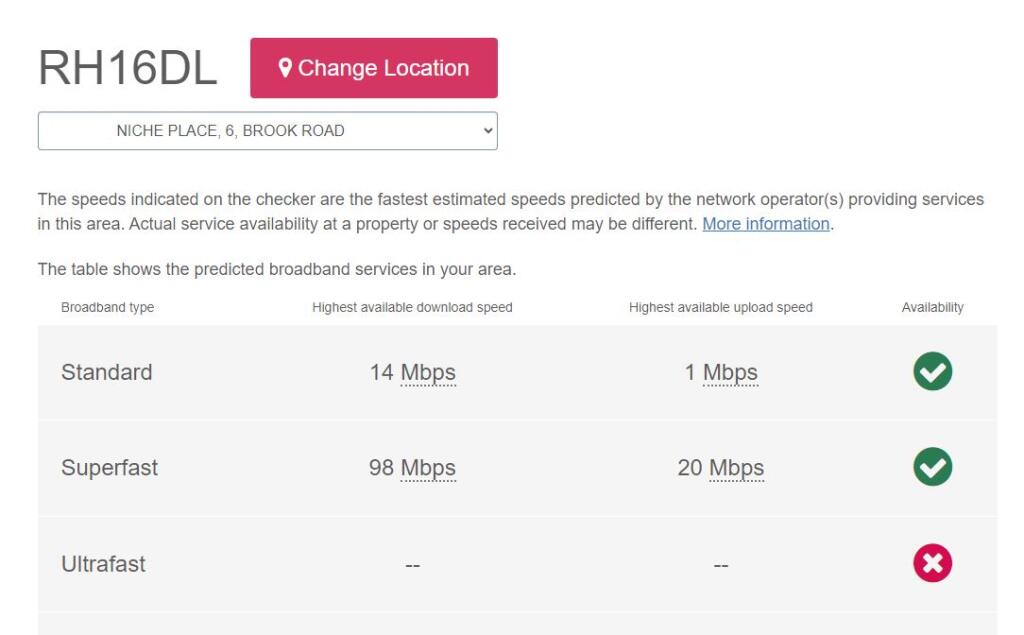The width and height of the screenshot is (1024, 635).
Task: Click the green availability tick for Standard
Action: [932, 372]
